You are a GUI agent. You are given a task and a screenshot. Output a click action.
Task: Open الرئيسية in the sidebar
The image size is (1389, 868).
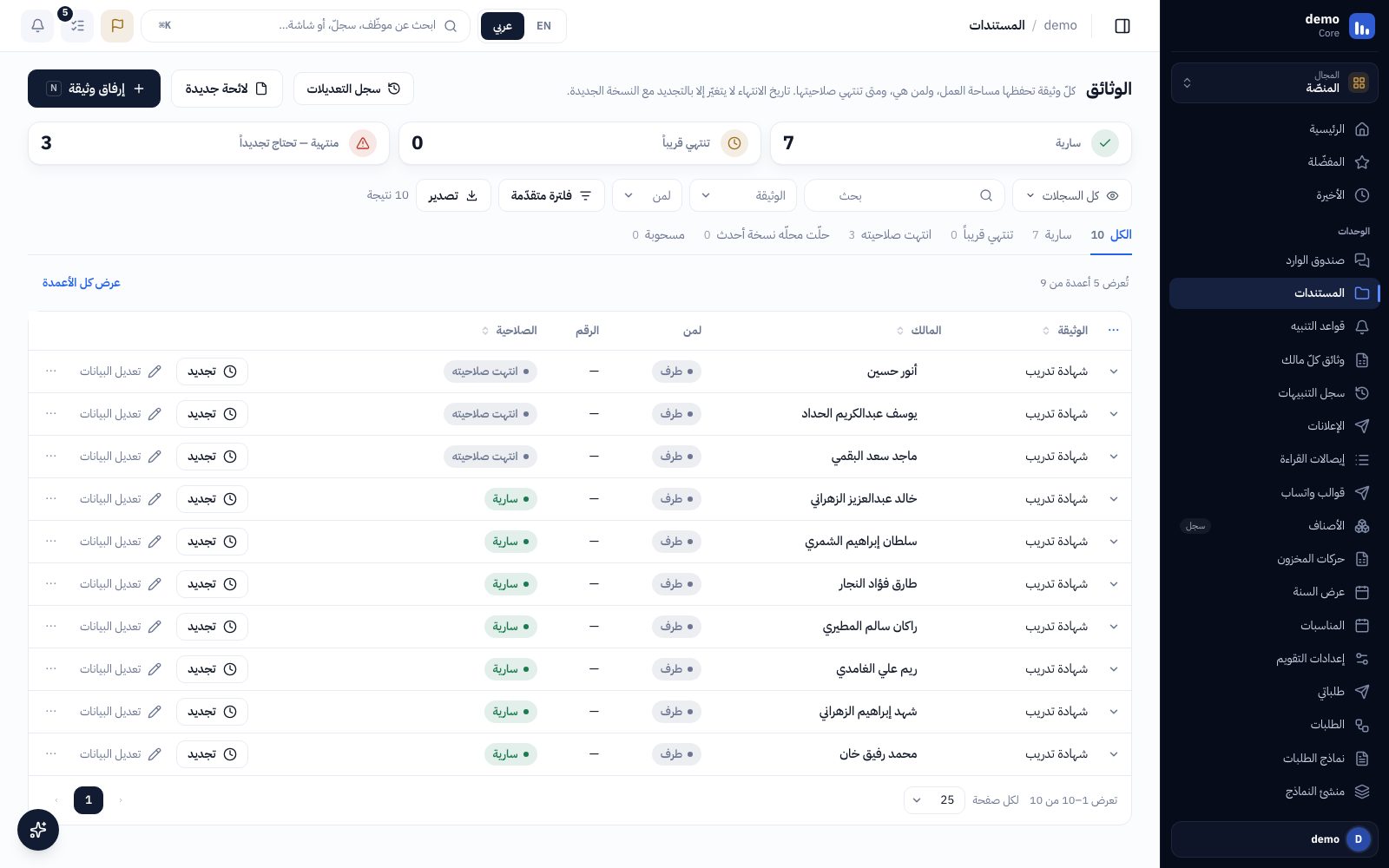coord(1274,129)
